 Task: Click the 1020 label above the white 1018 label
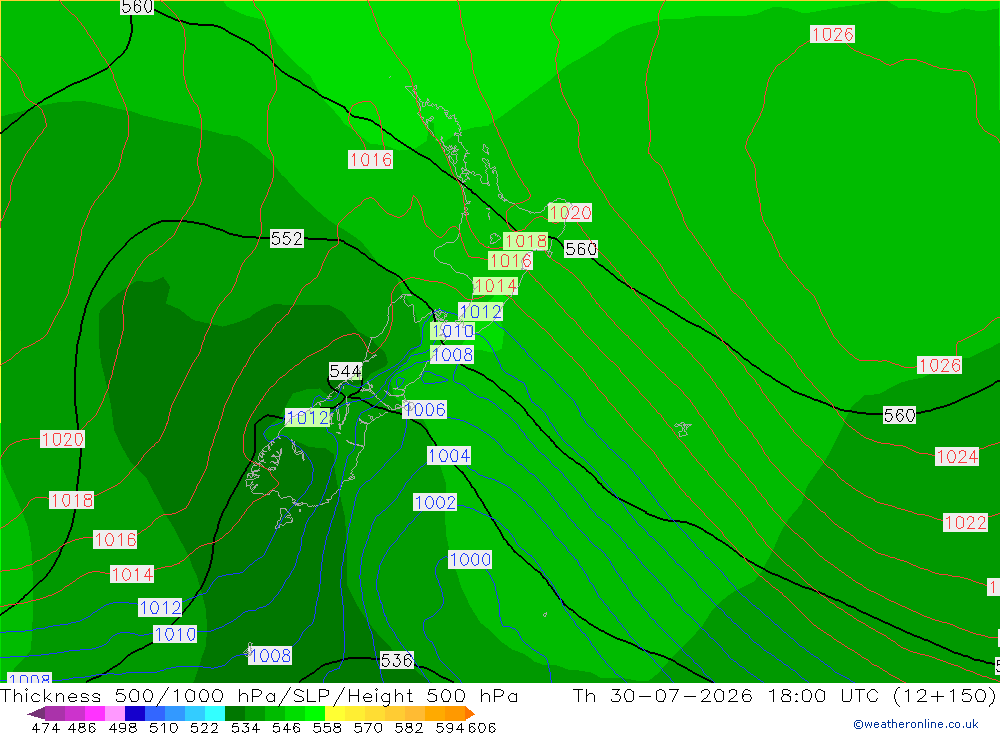[x=62, y=440]
